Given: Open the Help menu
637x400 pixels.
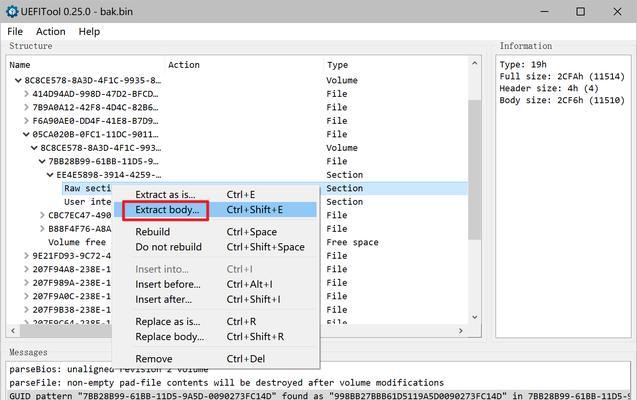Looking at the screenshot, I should coord(89,32).
